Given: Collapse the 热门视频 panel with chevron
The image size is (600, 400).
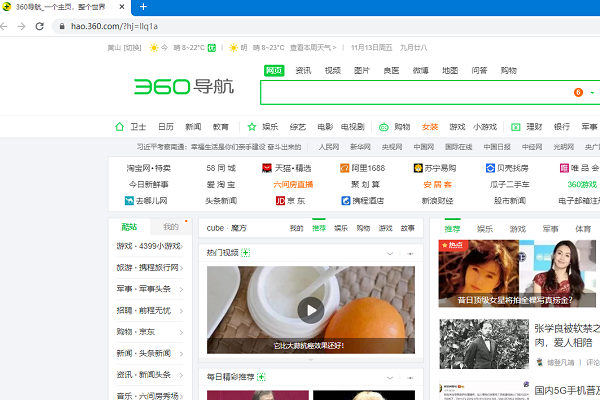Looking at the screenshot, I should [x=390, y=253].
